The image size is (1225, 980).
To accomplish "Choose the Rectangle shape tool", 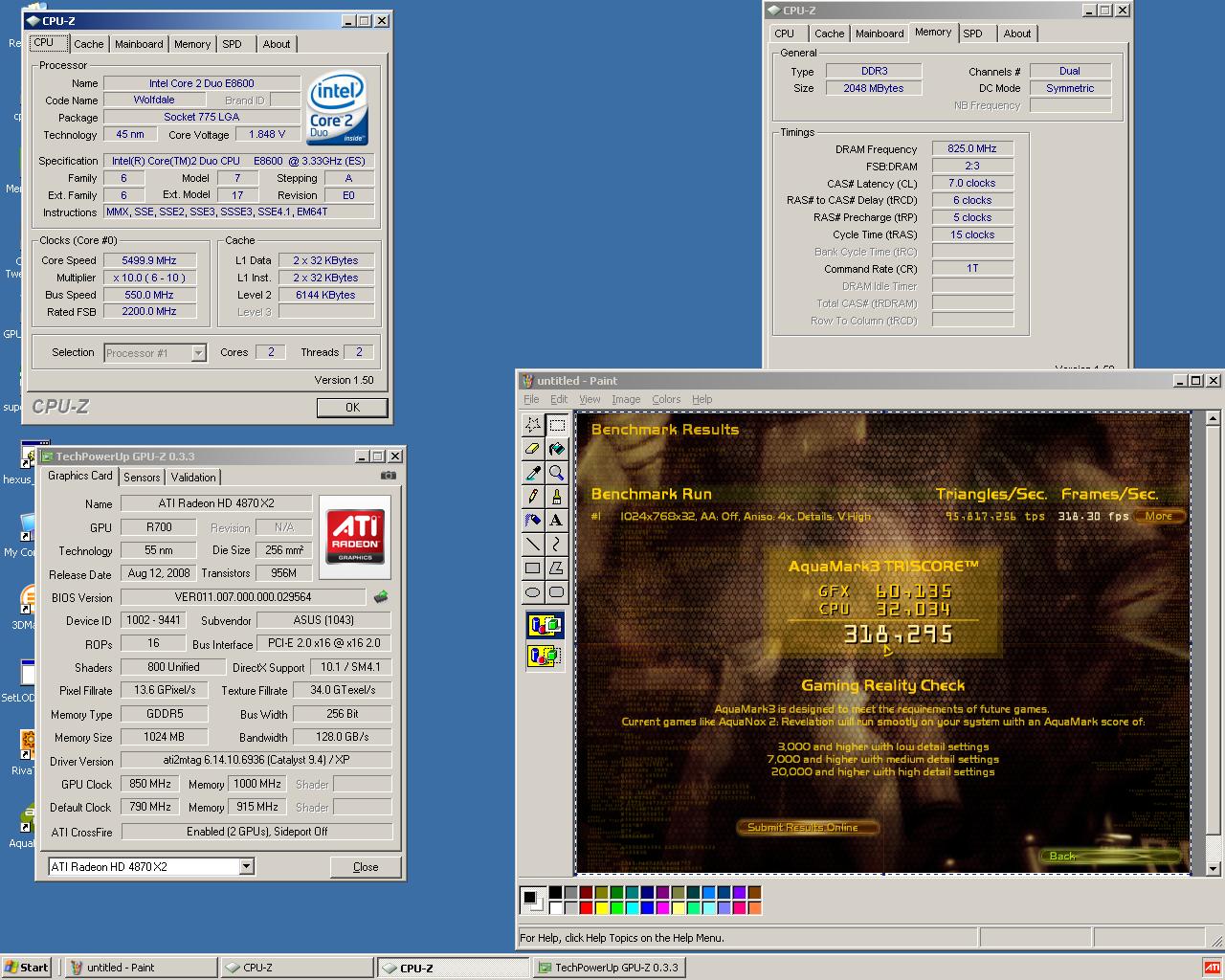I will tap(533, 568).
